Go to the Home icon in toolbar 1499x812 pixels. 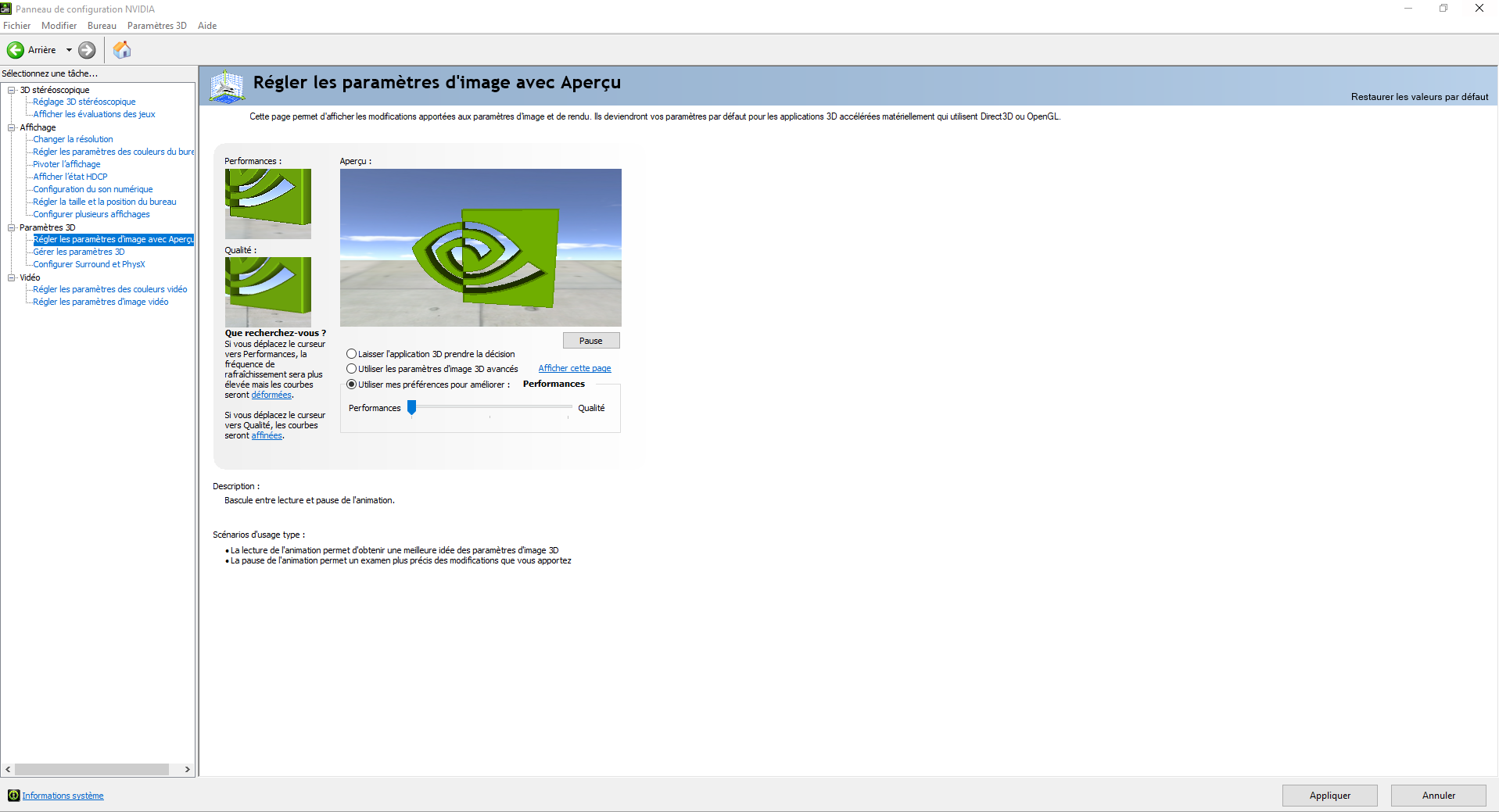pos(122,50)
